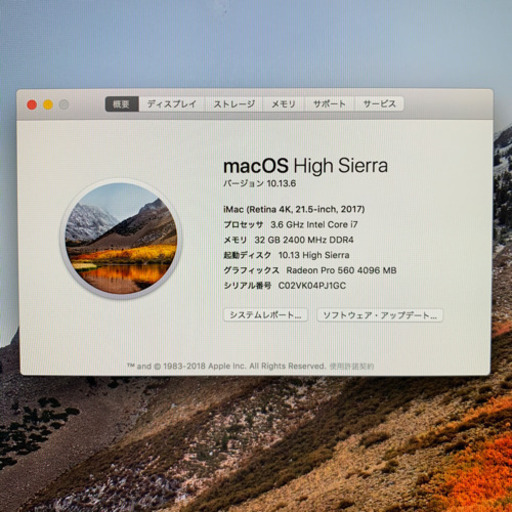This screenshot has width=512, height=512.
Task: Click the シリアル番号 label
Action: tap(247, 286)
